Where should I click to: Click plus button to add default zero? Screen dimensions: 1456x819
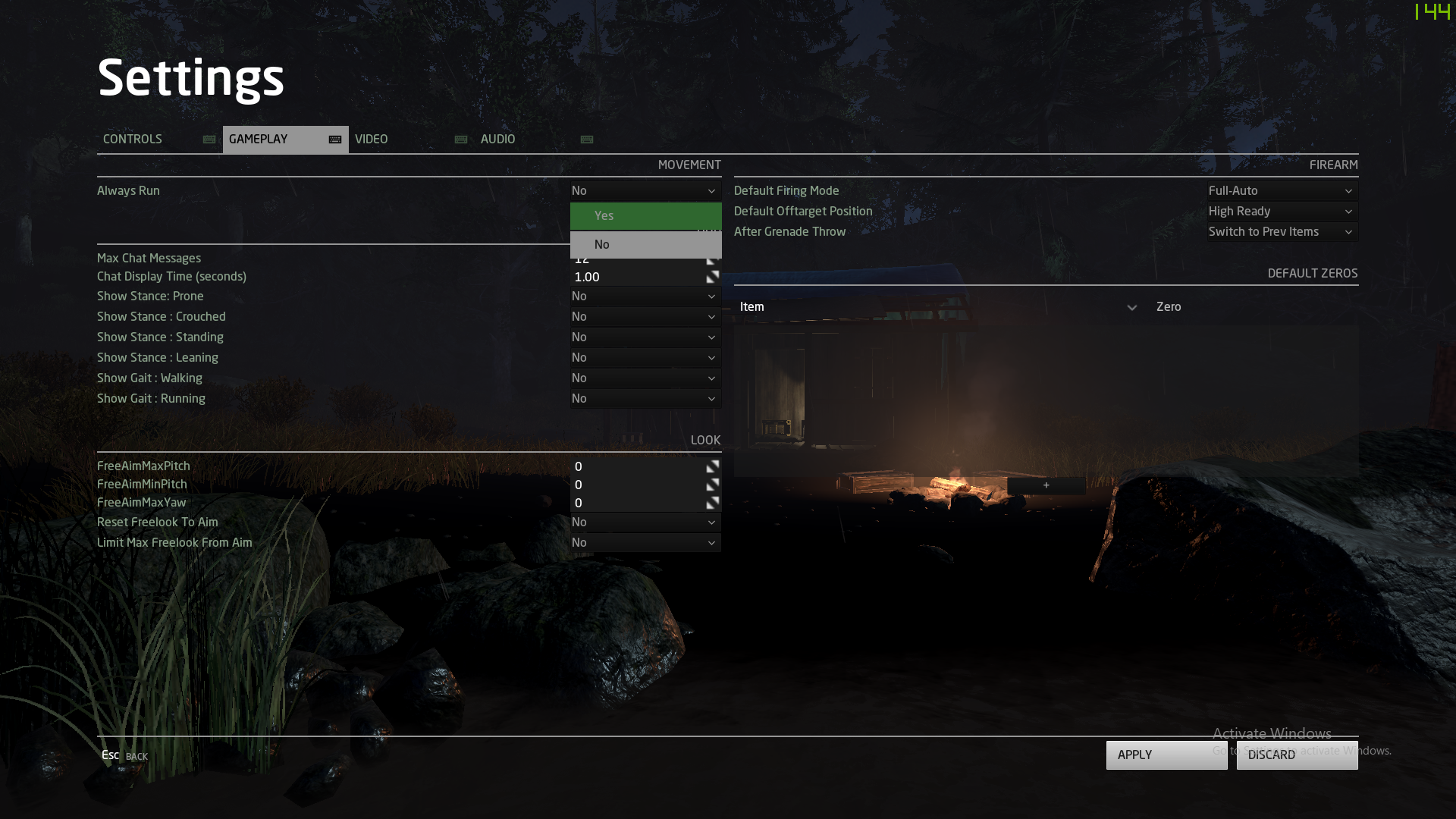click(x=1046, y=485)
